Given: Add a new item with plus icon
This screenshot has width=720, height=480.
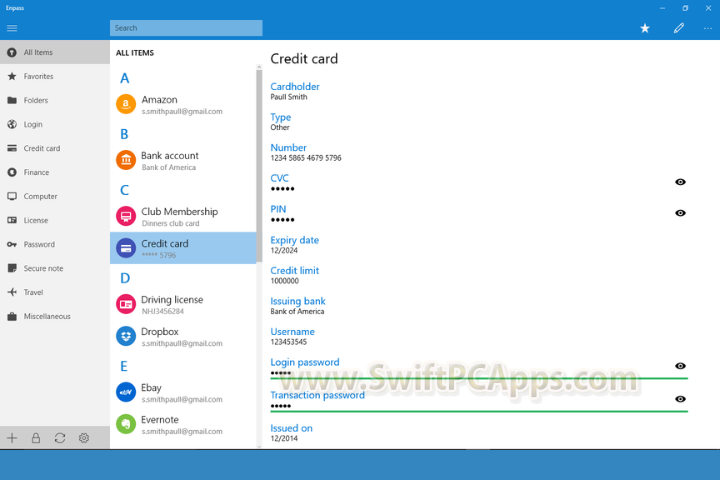Looking at the screenshot, I should point(12,438).
